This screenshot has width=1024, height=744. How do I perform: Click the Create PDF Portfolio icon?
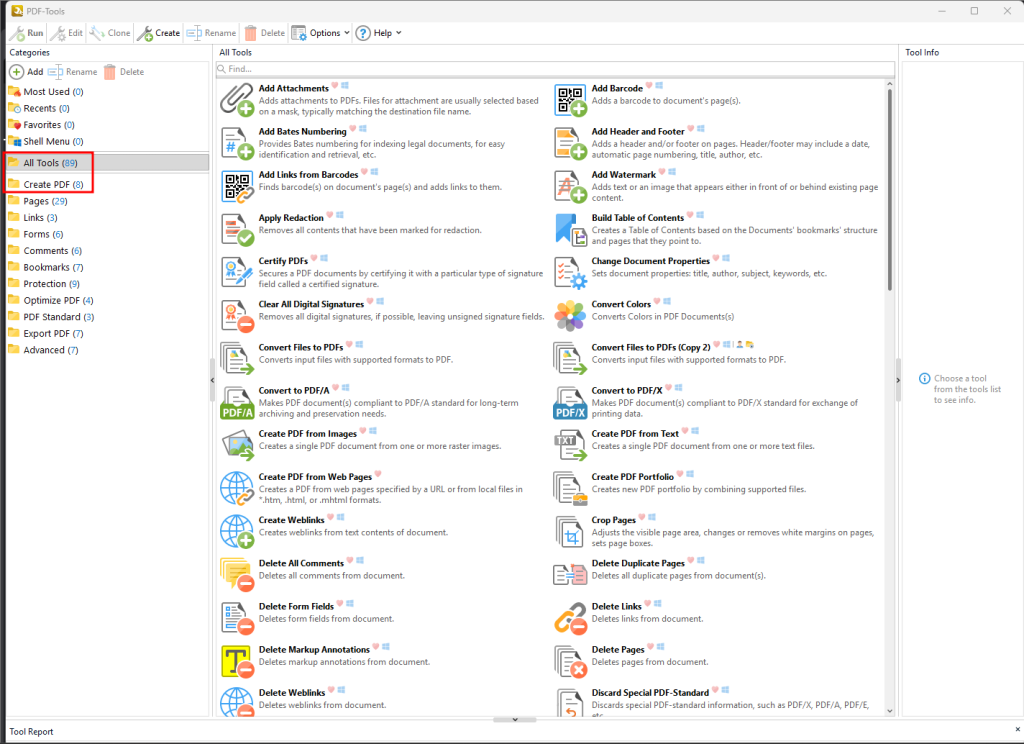570,489
